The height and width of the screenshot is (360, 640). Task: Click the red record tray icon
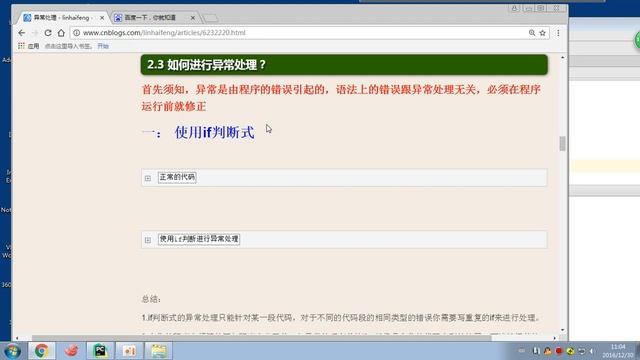(559, 351)
